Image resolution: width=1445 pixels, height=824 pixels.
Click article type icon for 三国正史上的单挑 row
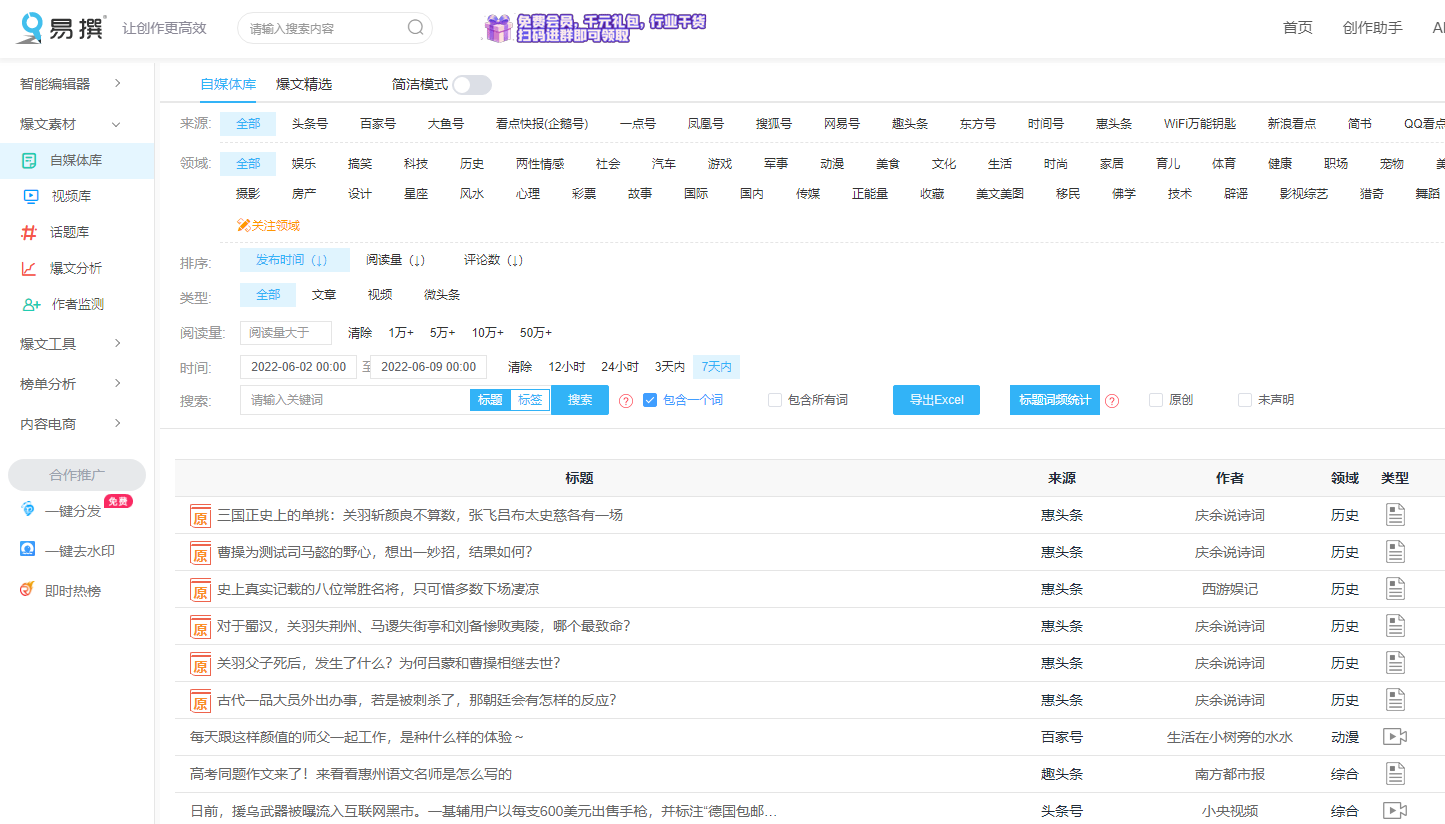1395,515
